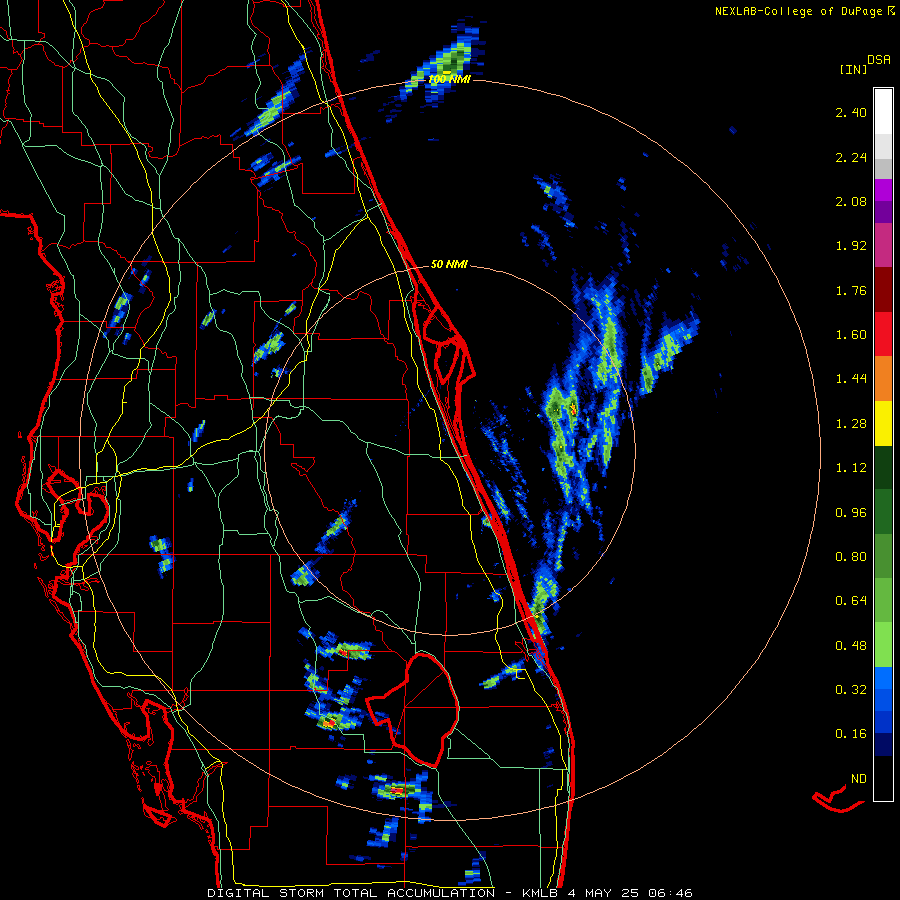Screen dimensions: 900x900
Task: Pick the light blue swatch beside 0.32
Action: tap(883, 678)
